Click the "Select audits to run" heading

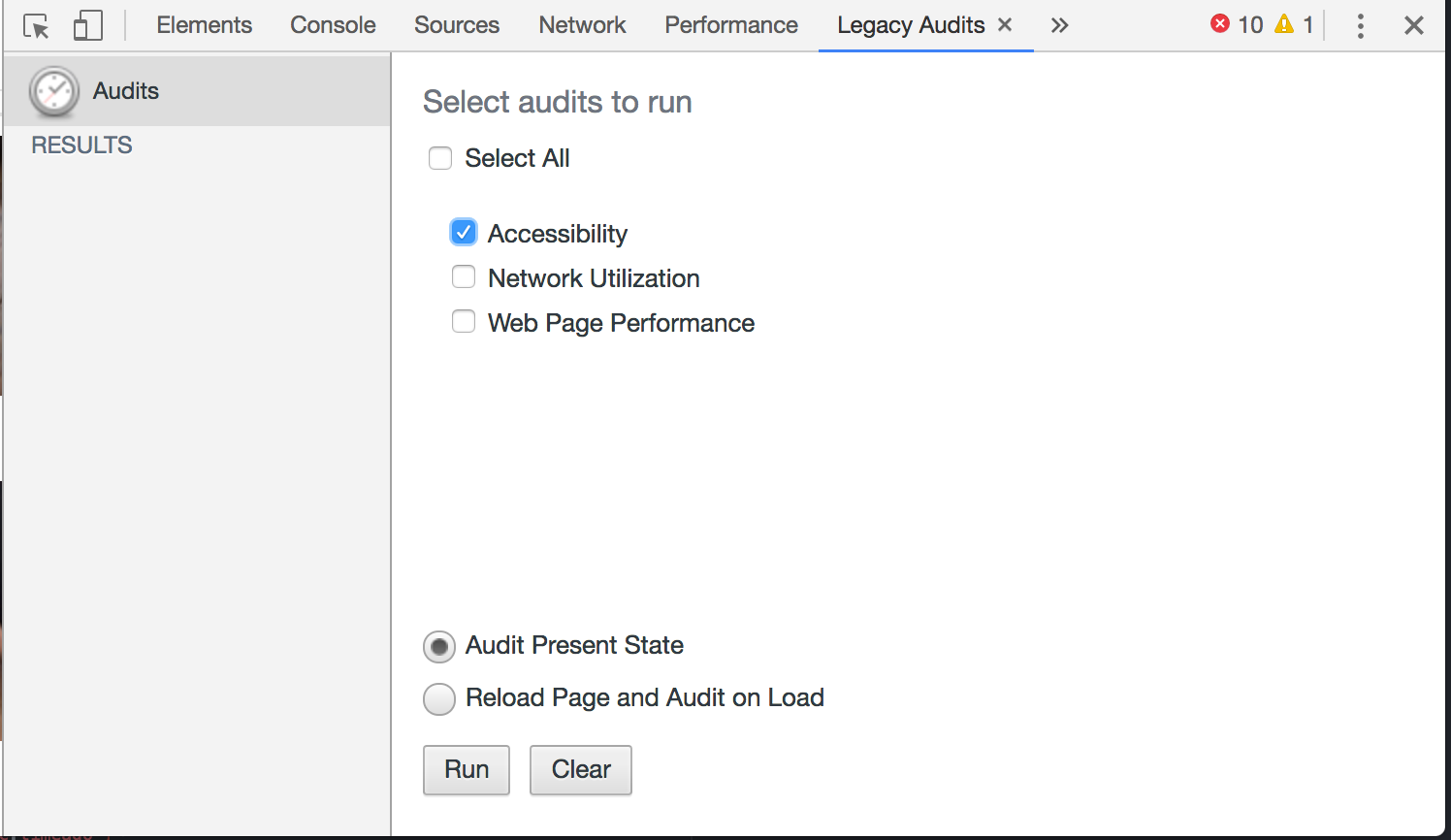(558, 102)
